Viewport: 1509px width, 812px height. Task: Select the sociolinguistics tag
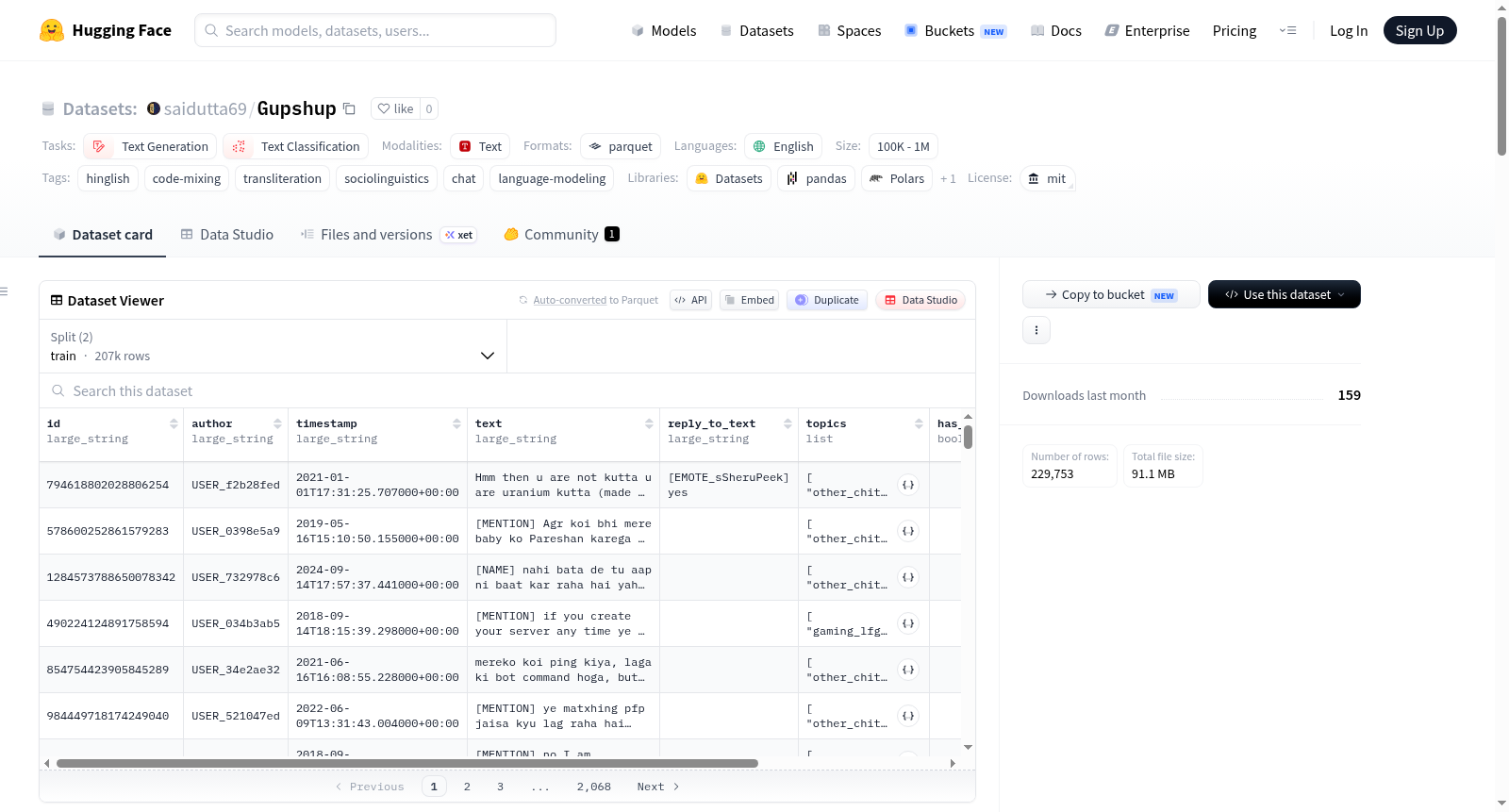pos(387,178)
